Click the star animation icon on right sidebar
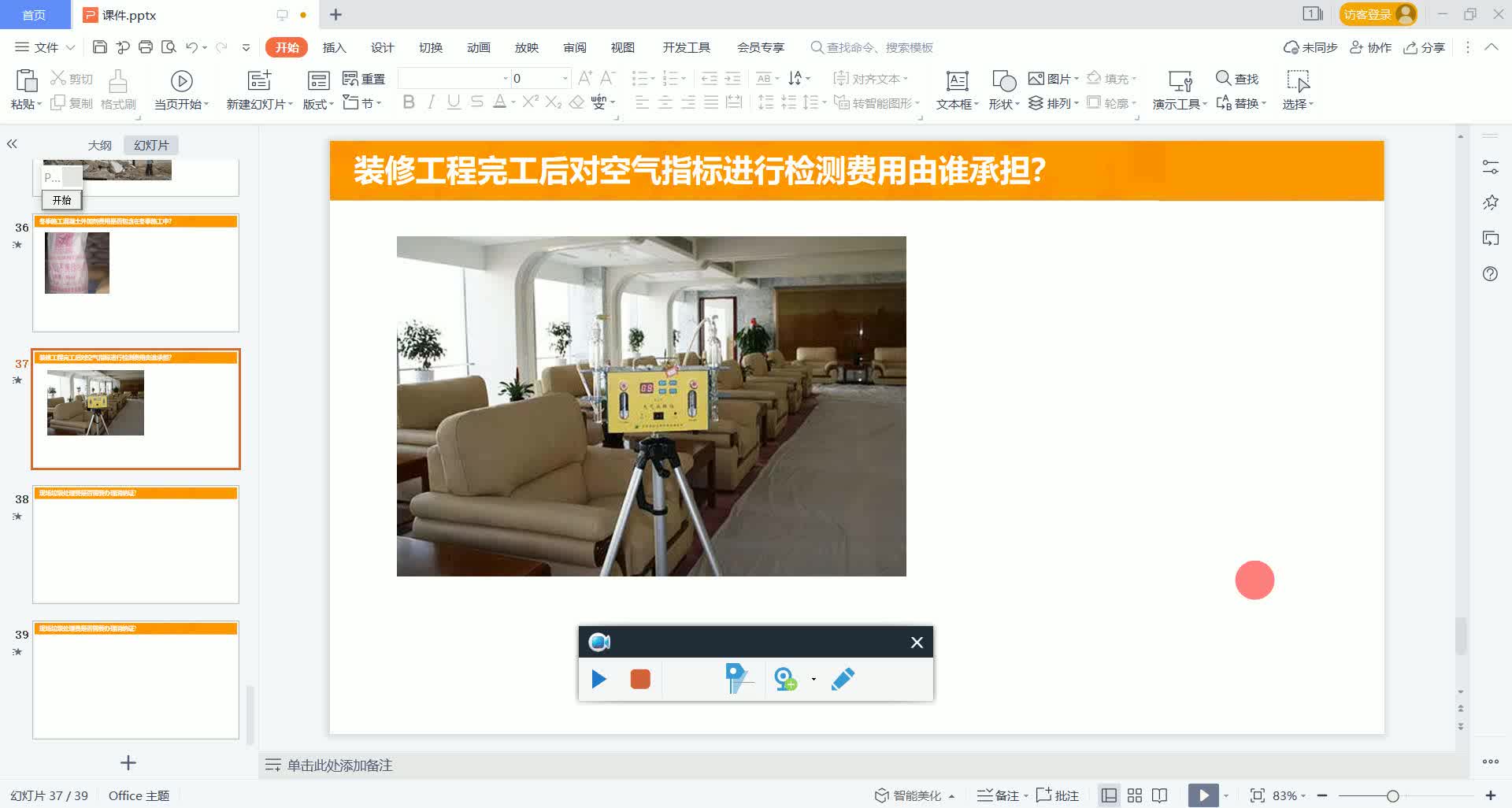This screenshot has height=808, width=1512. coord(1490,202)
